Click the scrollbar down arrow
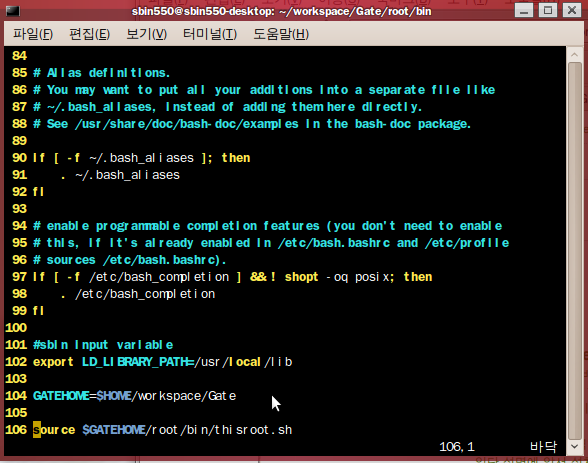This screenshot has height=463, width=588. tap(574, 446)
